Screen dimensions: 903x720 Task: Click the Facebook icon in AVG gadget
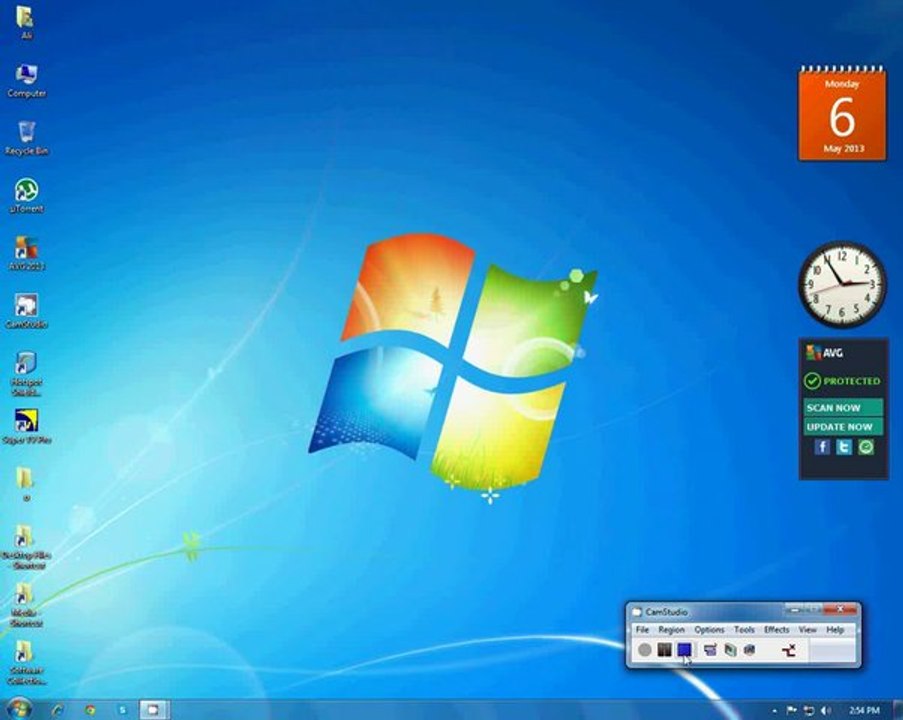pos(822,447)
